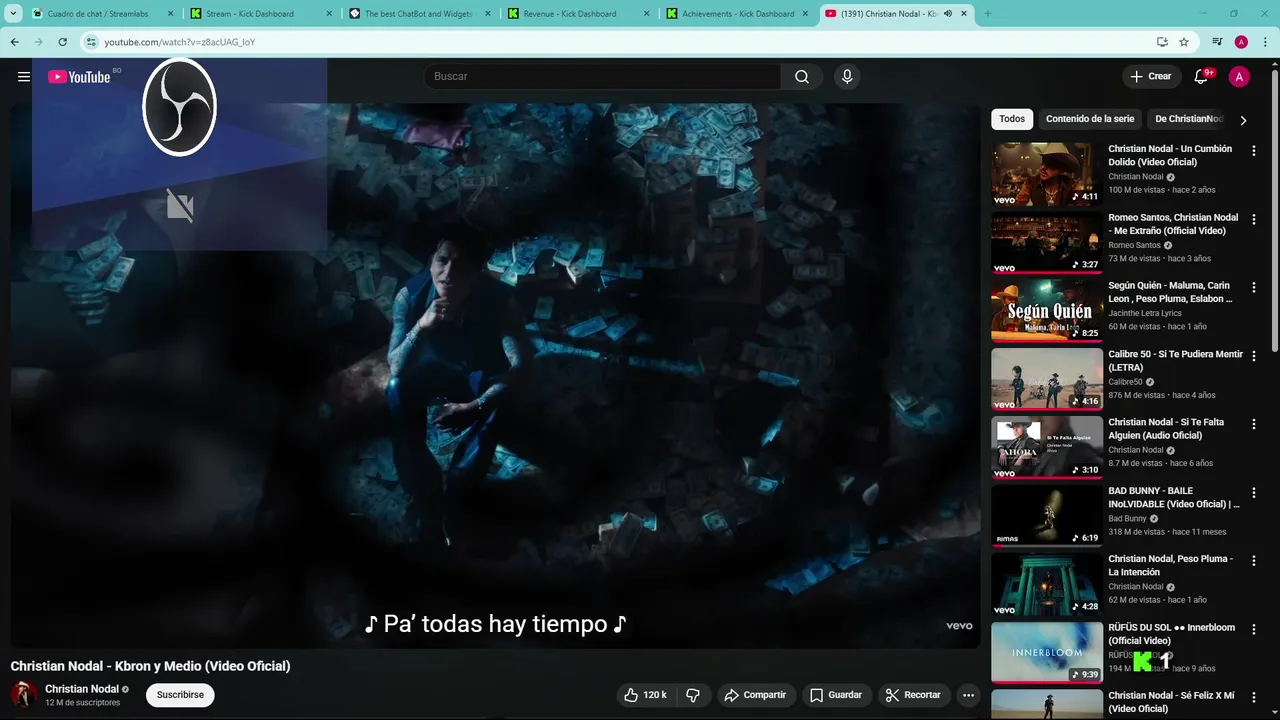Focus the Buscar search field
Viewport: 1280px width, 720px height.
point(603,77)
